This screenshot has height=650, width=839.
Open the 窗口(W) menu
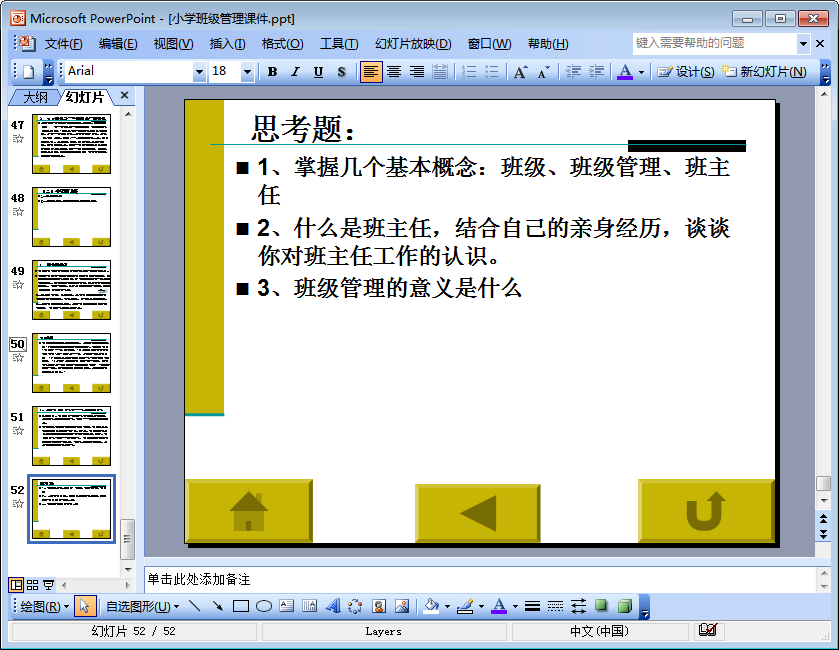click(x=489, y=44)
